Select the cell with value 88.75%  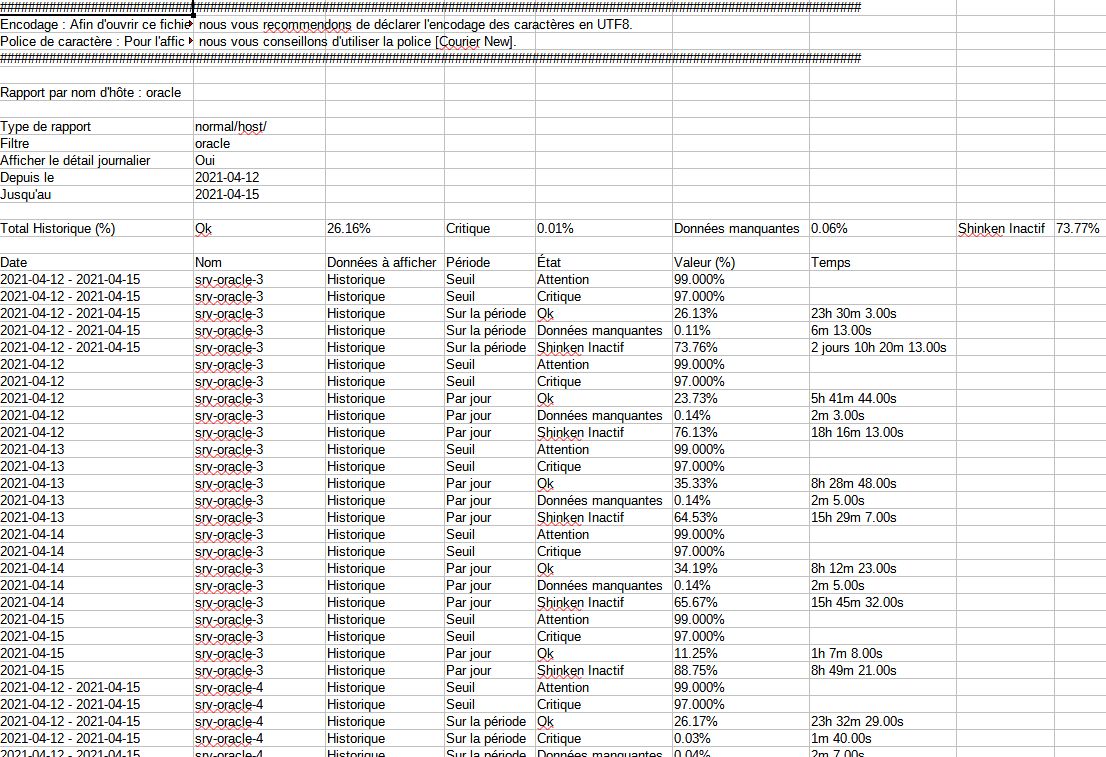[x=699, y=671]
